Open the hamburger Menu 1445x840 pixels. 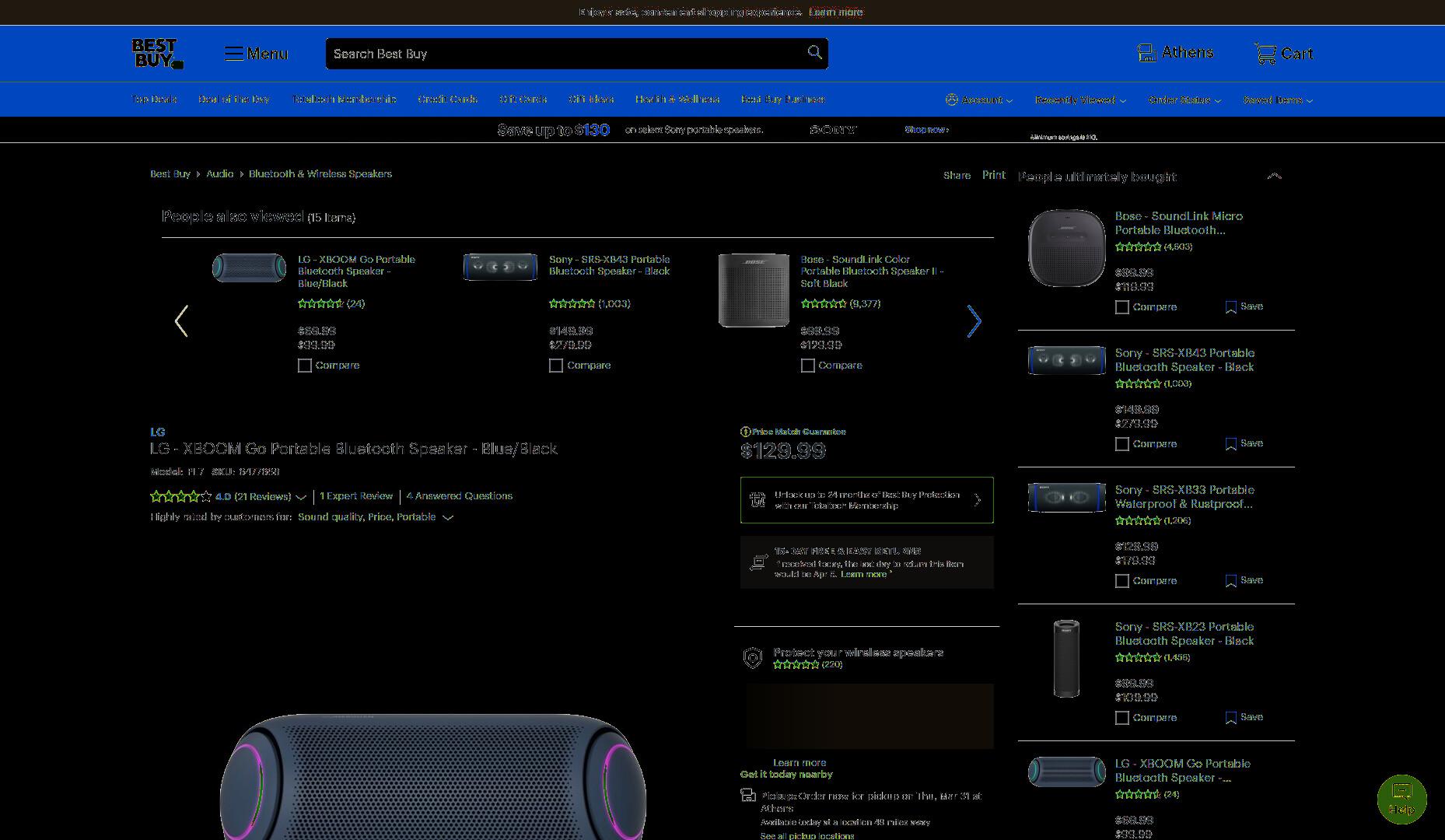257,54
